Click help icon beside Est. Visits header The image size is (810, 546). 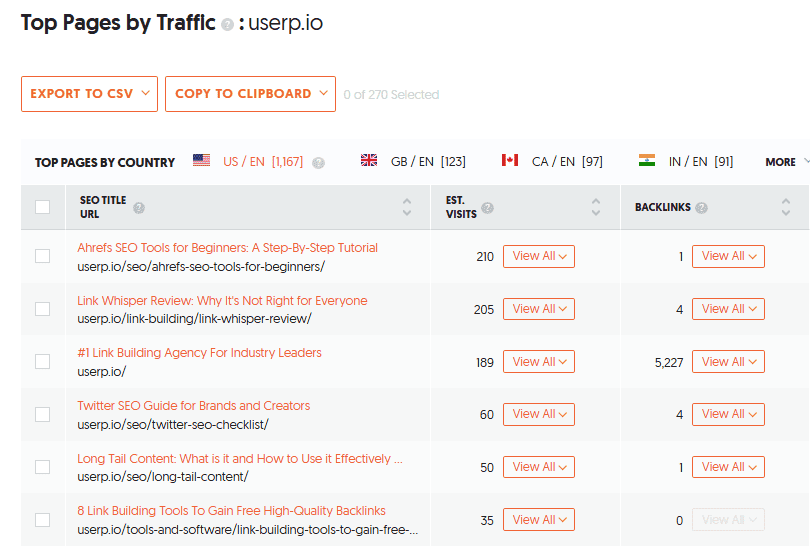tap(487, 208)
